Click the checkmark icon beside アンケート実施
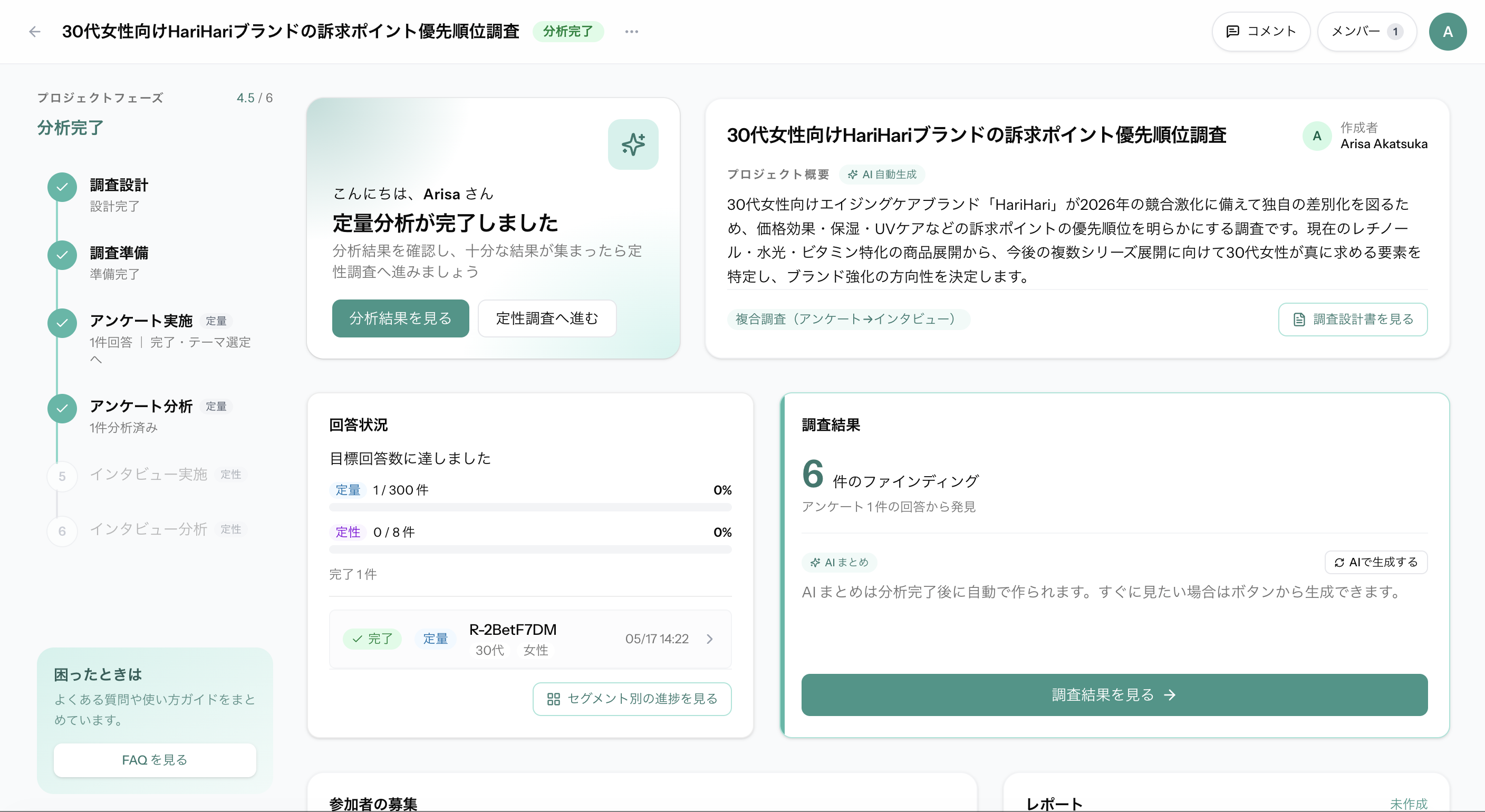Viewport: 1485px width, 812px height. pos(62,323)
